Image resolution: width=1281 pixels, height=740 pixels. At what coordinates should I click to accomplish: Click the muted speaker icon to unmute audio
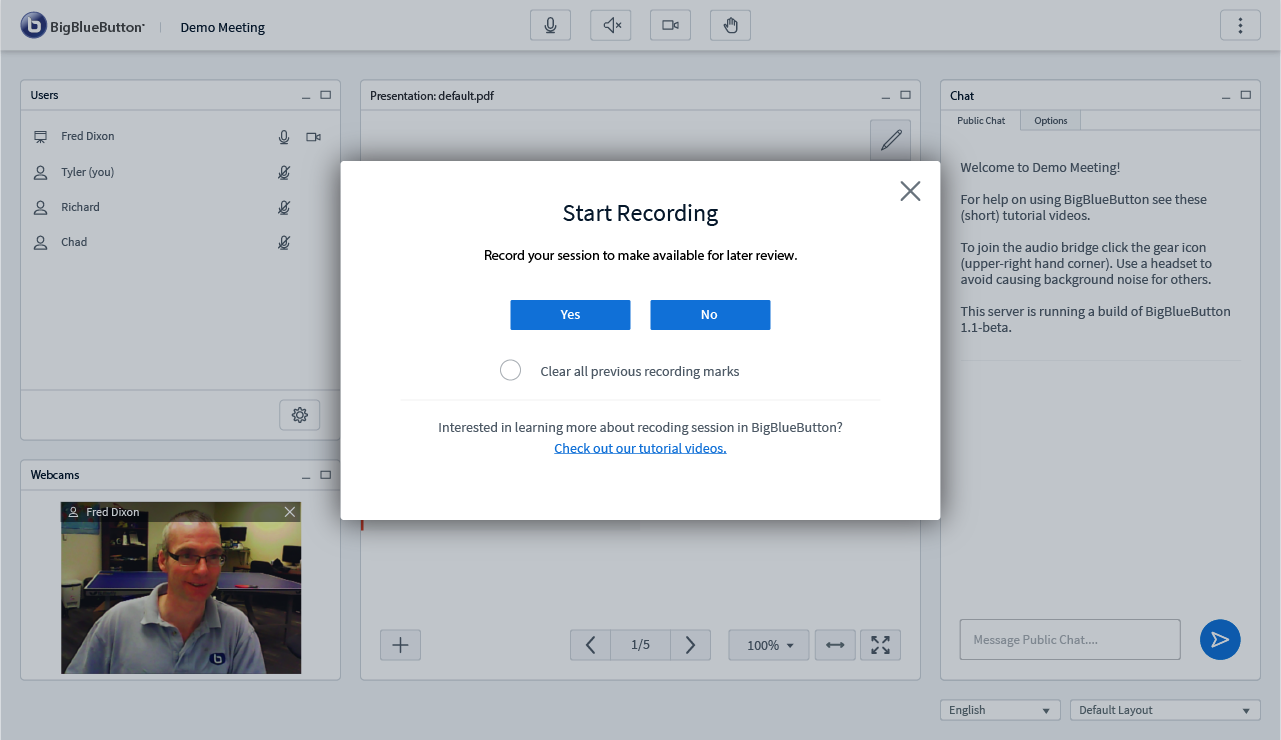point(610,25)
